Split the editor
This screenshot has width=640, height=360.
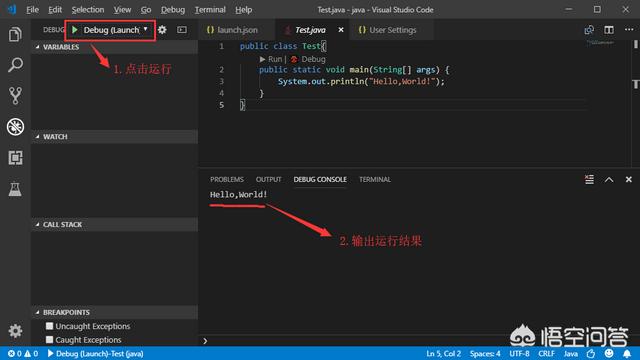609,30
